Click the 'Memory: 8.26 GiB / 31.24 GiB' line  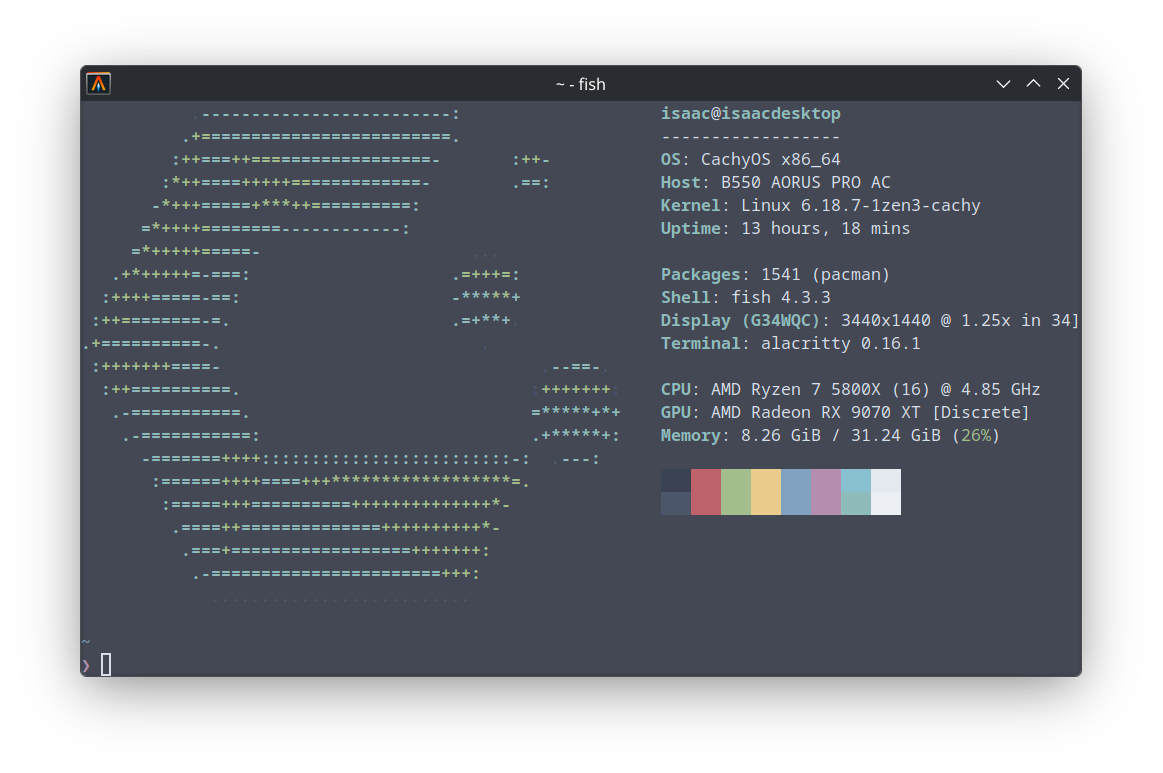tap(831, 435)
